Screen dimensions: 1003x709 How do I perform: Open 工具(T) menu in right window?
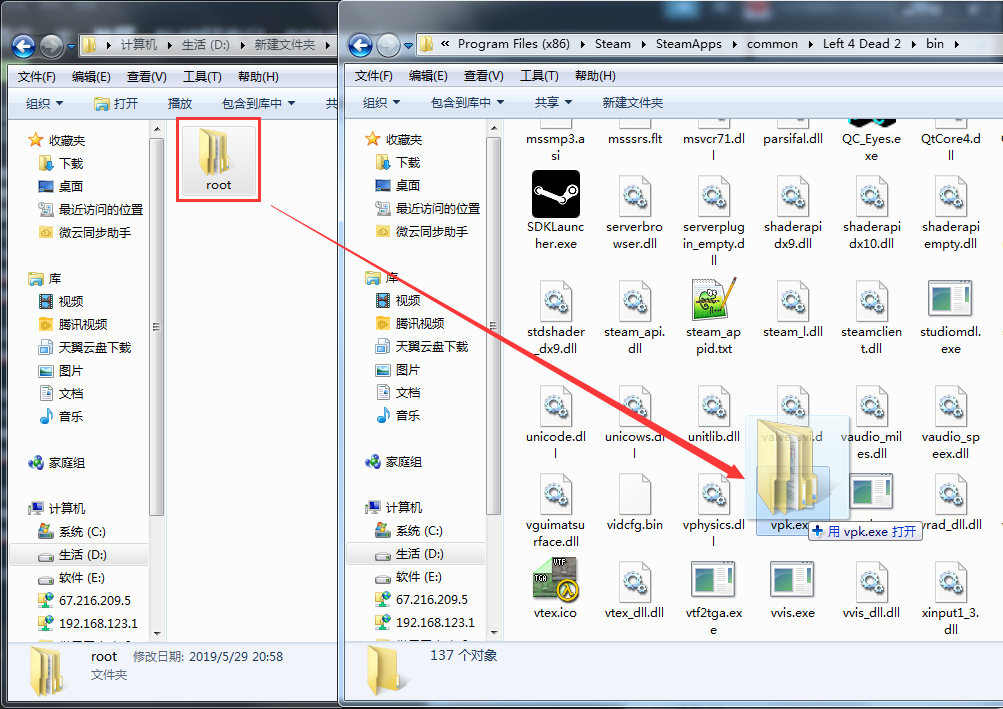[x=539, y=76]
